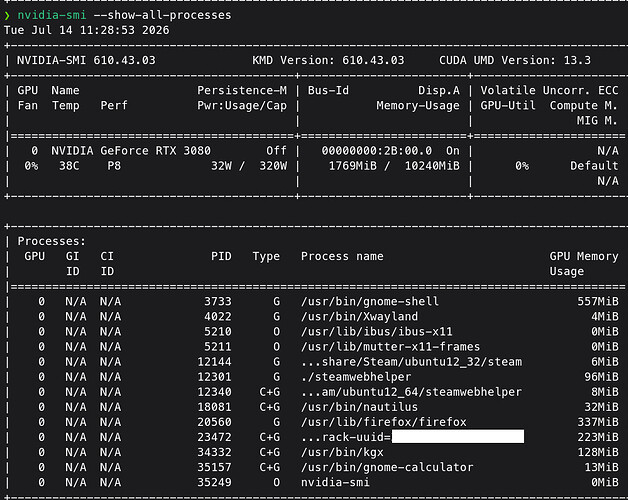The width and height of the screenshot is (628, 500).
Task: Click the /usr/lib/firefox/firefox process entry
Action: (384, 422)
